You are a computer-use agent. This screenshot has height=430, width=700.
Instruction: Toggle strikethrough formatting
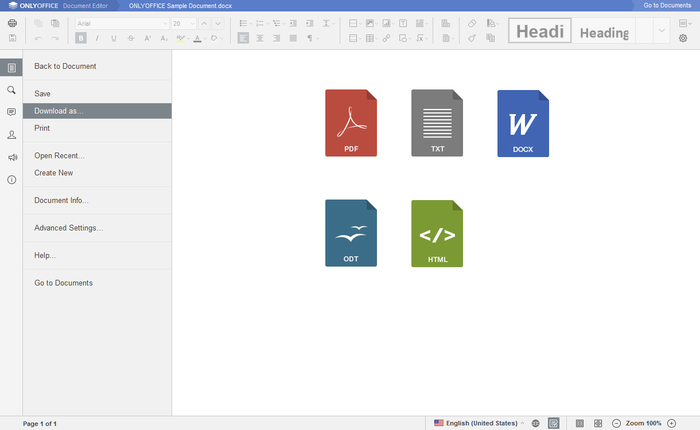pyautogui.click(x=131, y=38)
